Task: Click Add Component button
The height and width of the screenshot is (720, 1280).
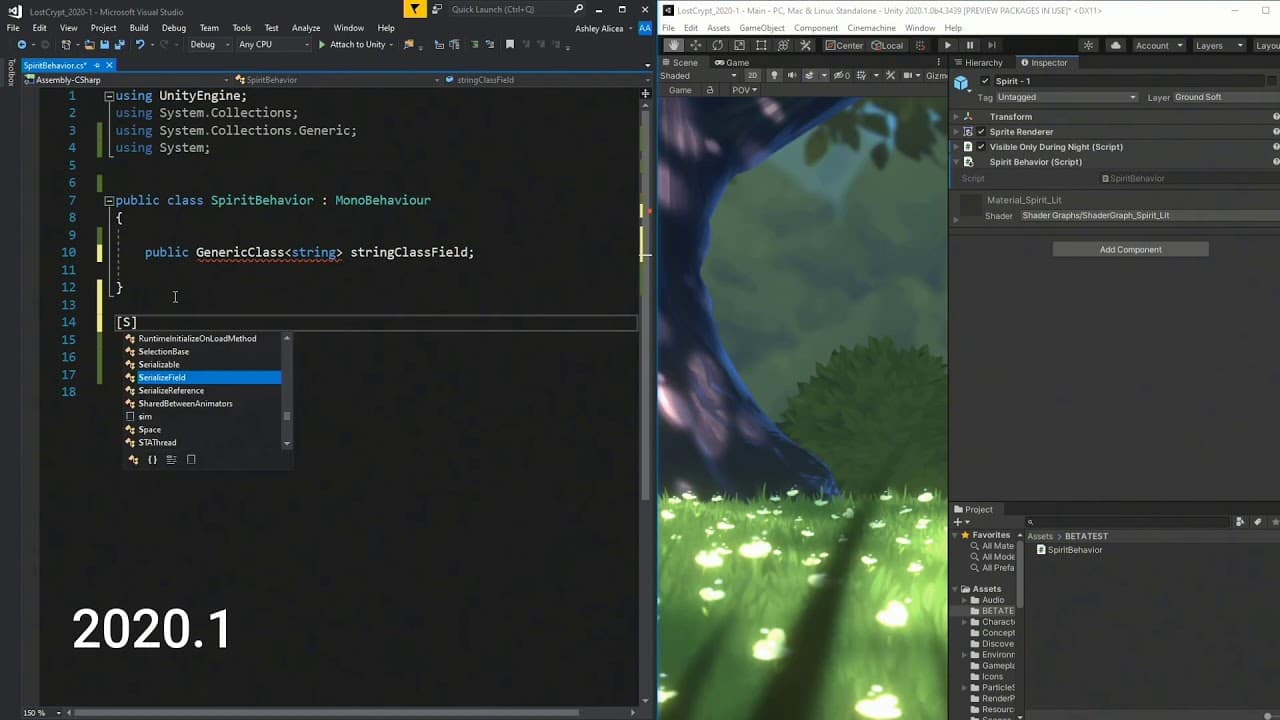Action: [x=1131, y=249]
